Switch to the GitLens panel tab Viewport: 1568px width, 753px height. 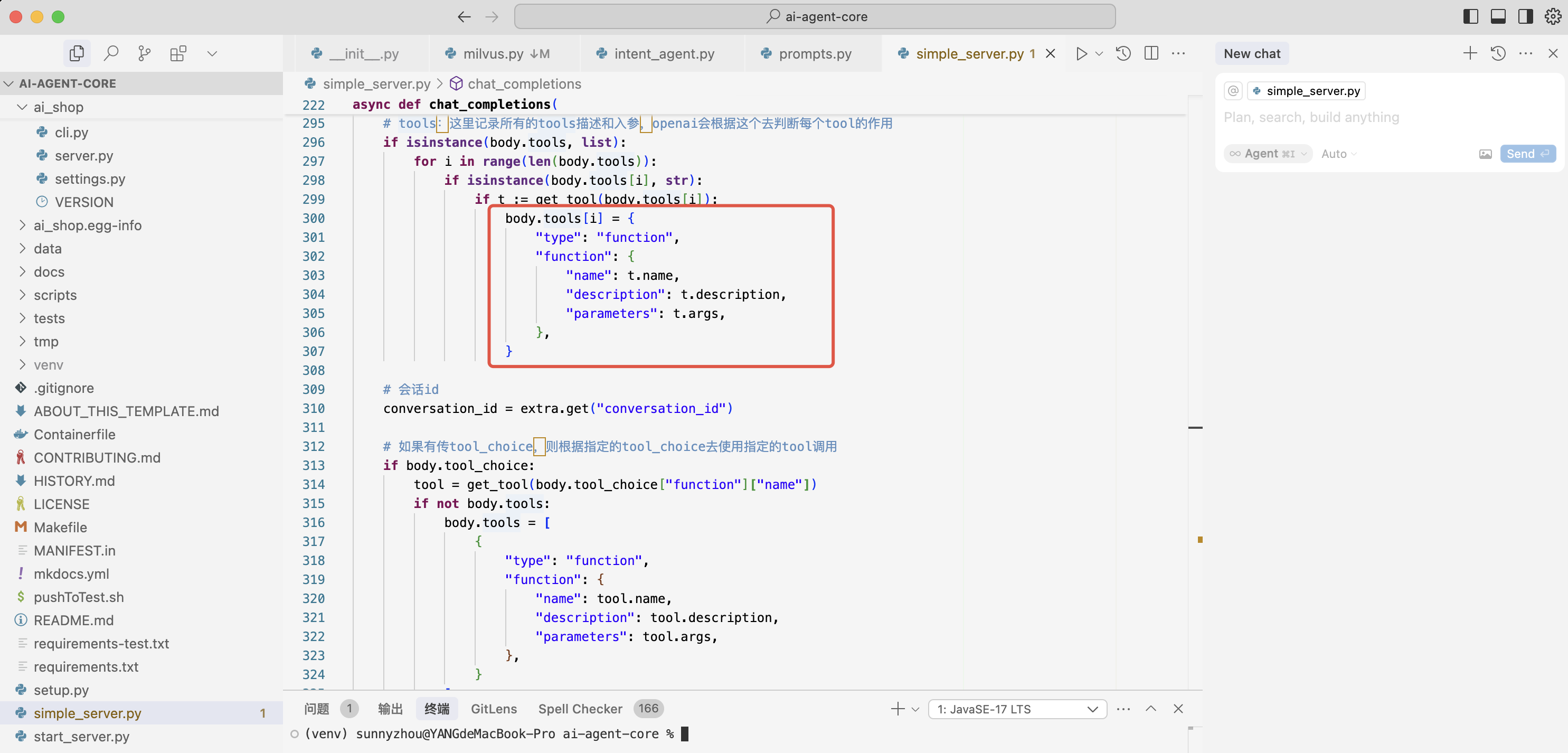click(x=493, y=709)
